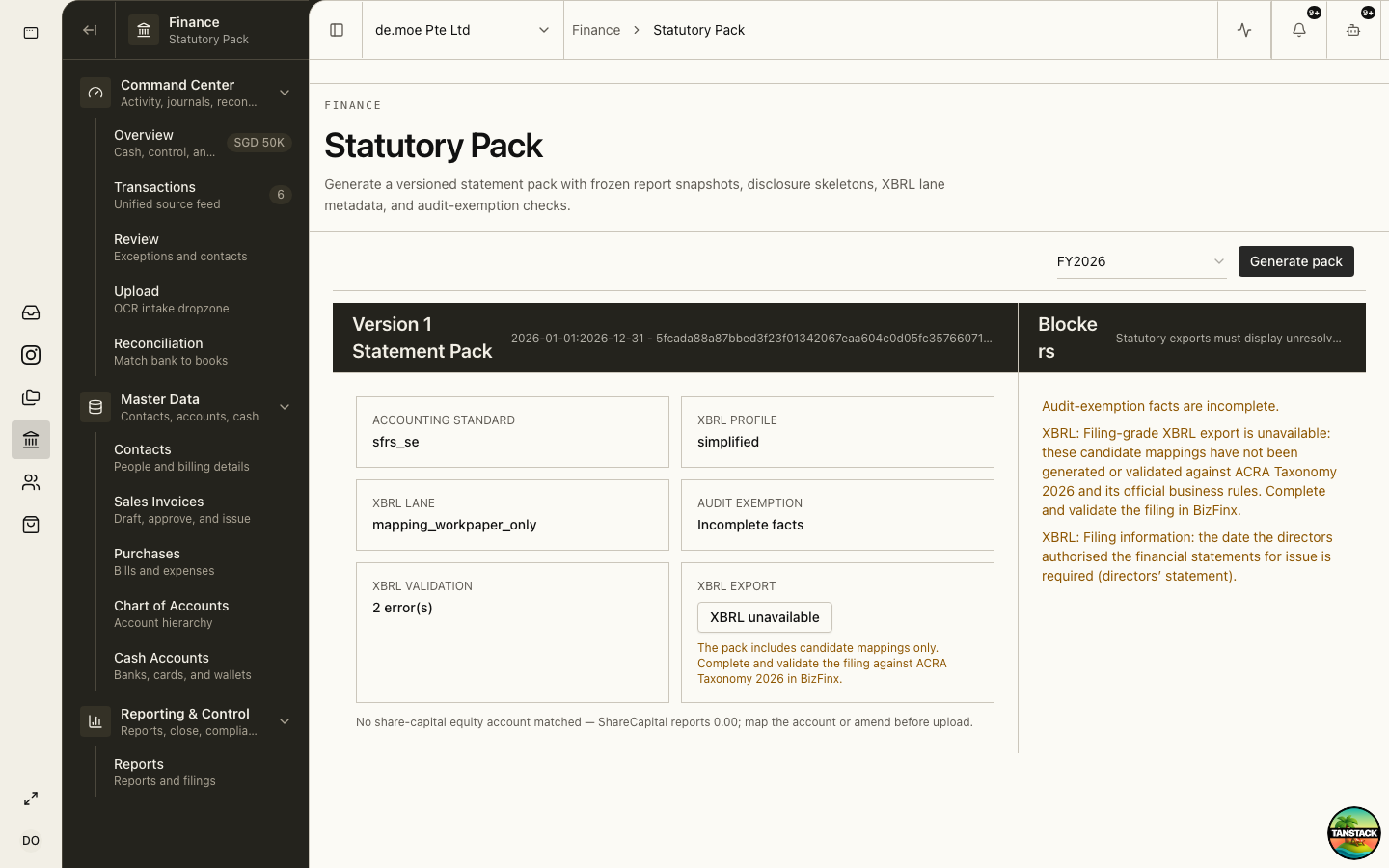Click the Generate pack button
Viewport: 1389px width, 868px height.
click(x=1296, y=261)
